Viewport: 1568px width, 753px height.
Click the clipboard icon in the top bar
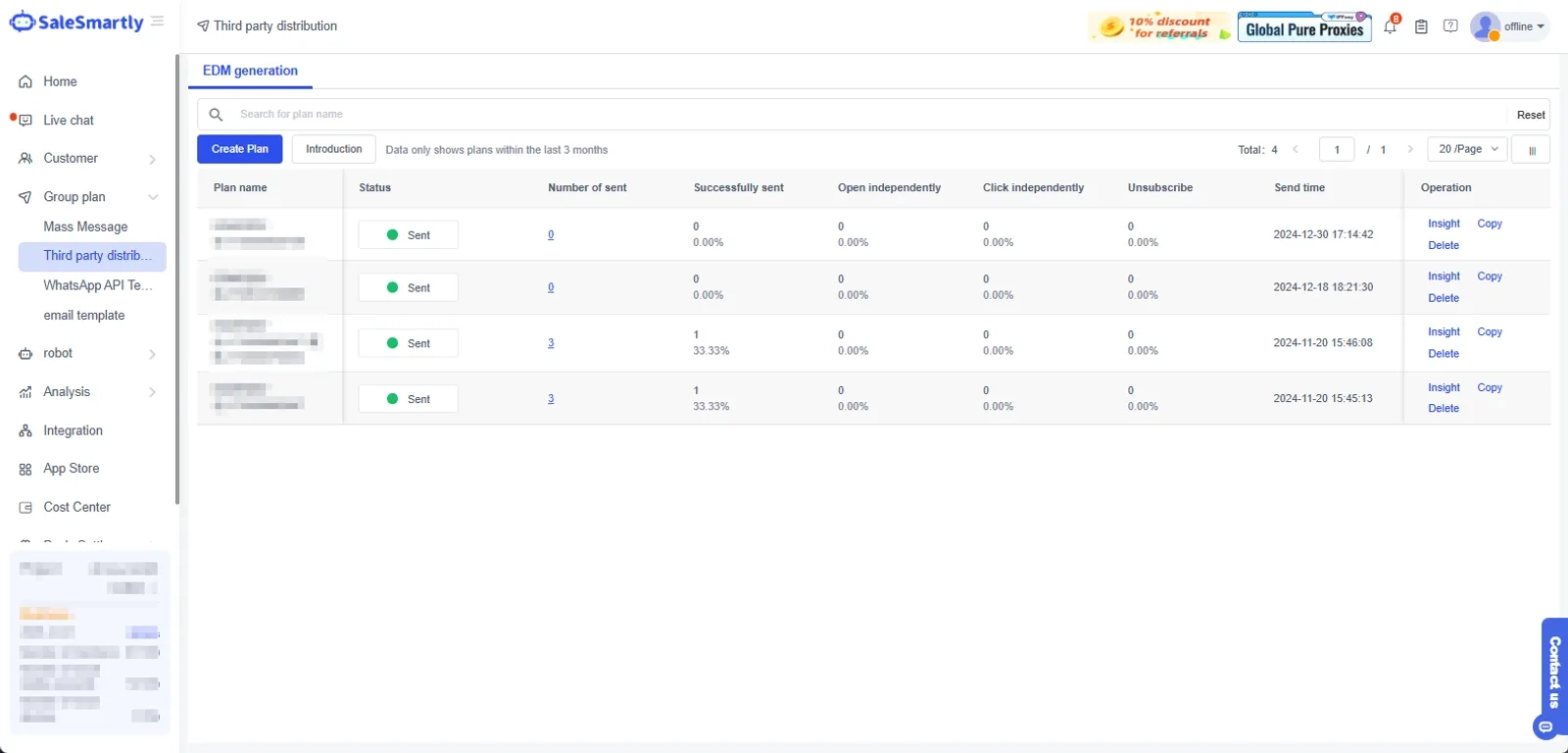pyautogui.click(x=1421, y=26)
